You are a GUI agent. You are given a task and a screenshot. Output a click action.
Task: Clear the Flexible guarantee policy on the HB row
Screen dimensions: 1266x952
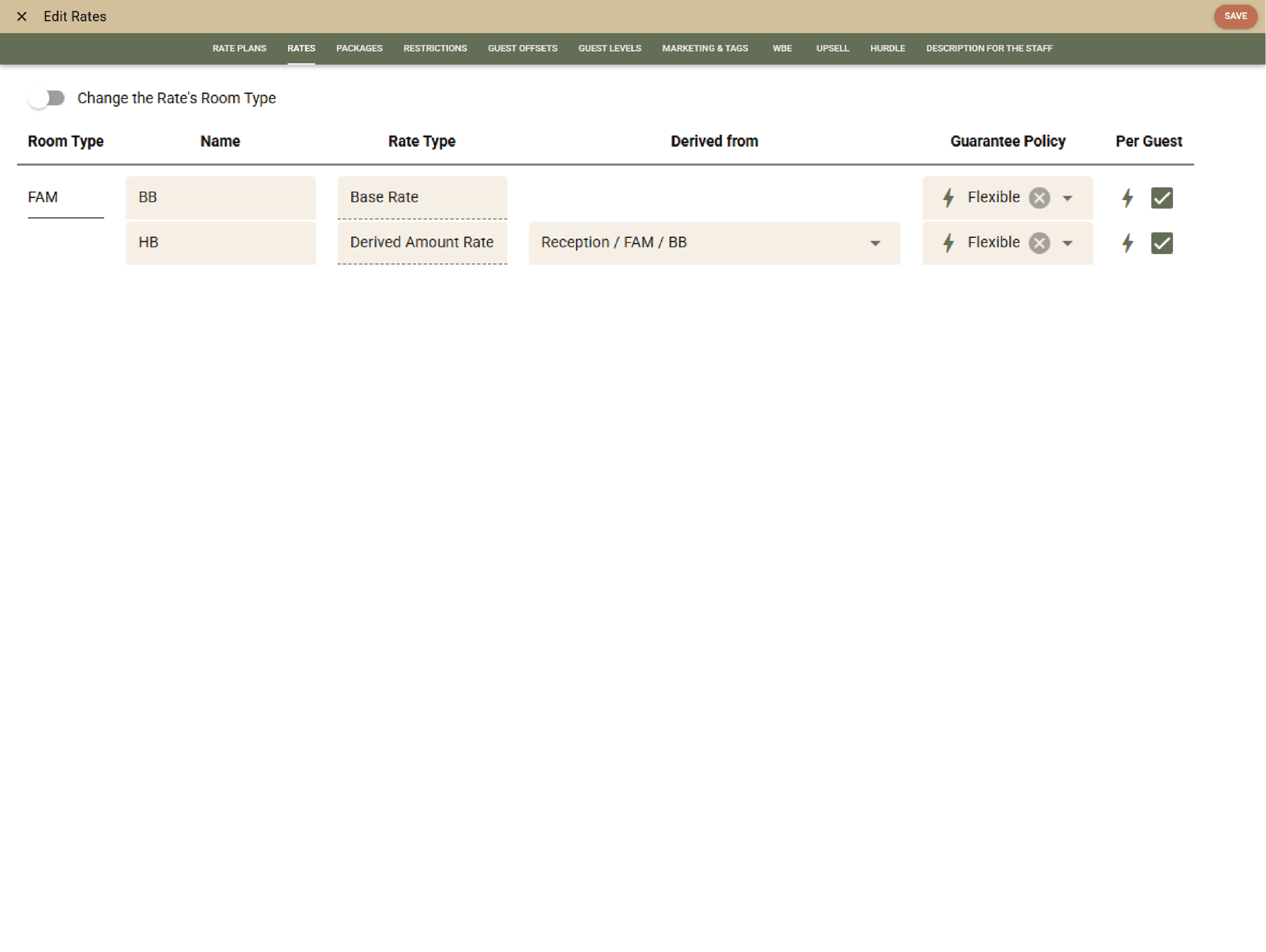tap(1038, 242)
